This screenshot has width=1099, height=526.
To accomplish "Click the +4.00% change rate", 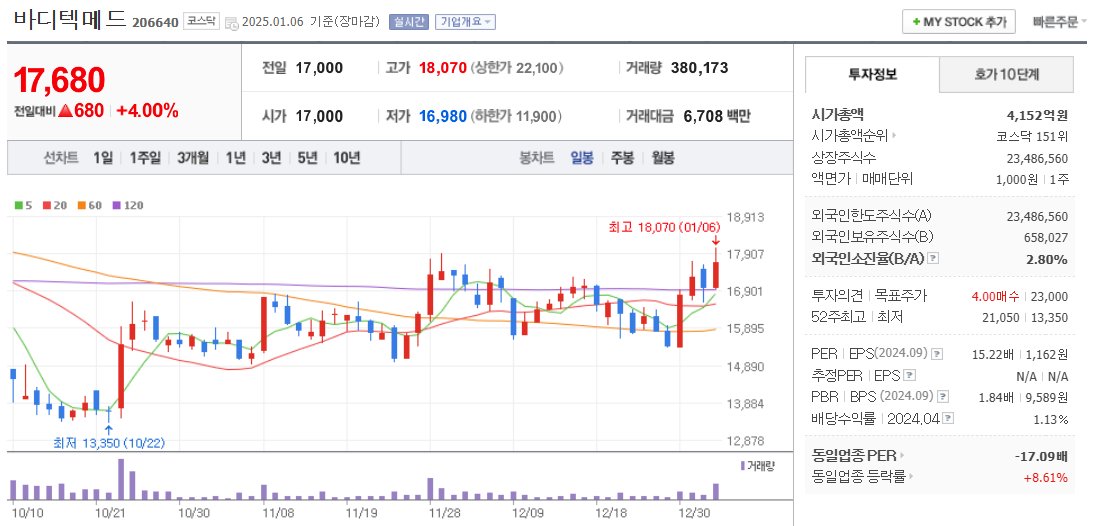I will [x=147, y=111].
